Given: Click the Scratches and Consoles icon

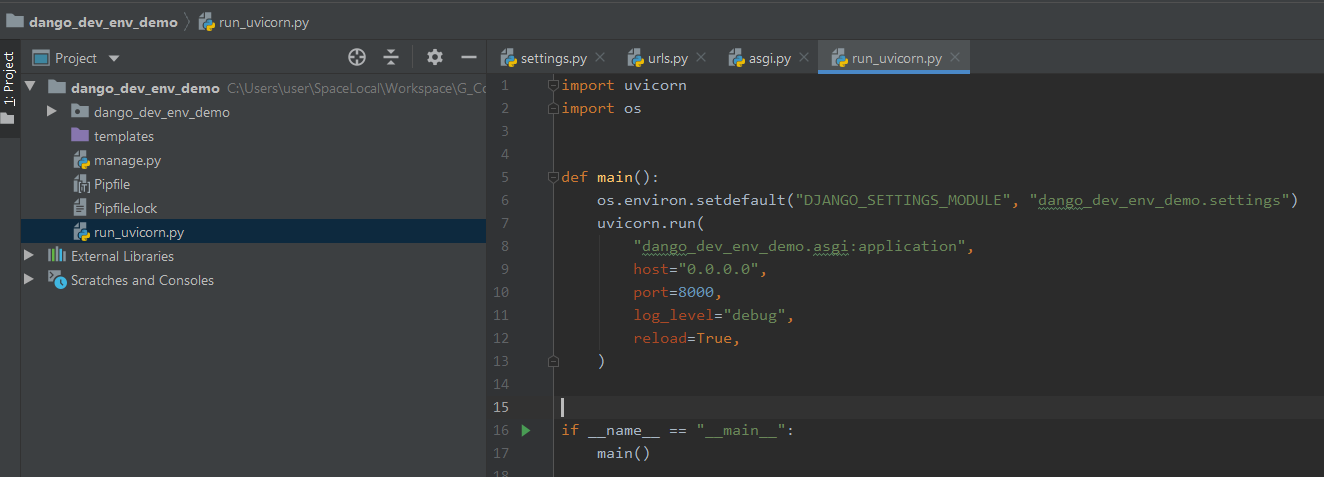Looking at the screenshot, I should tap(57, 280).
